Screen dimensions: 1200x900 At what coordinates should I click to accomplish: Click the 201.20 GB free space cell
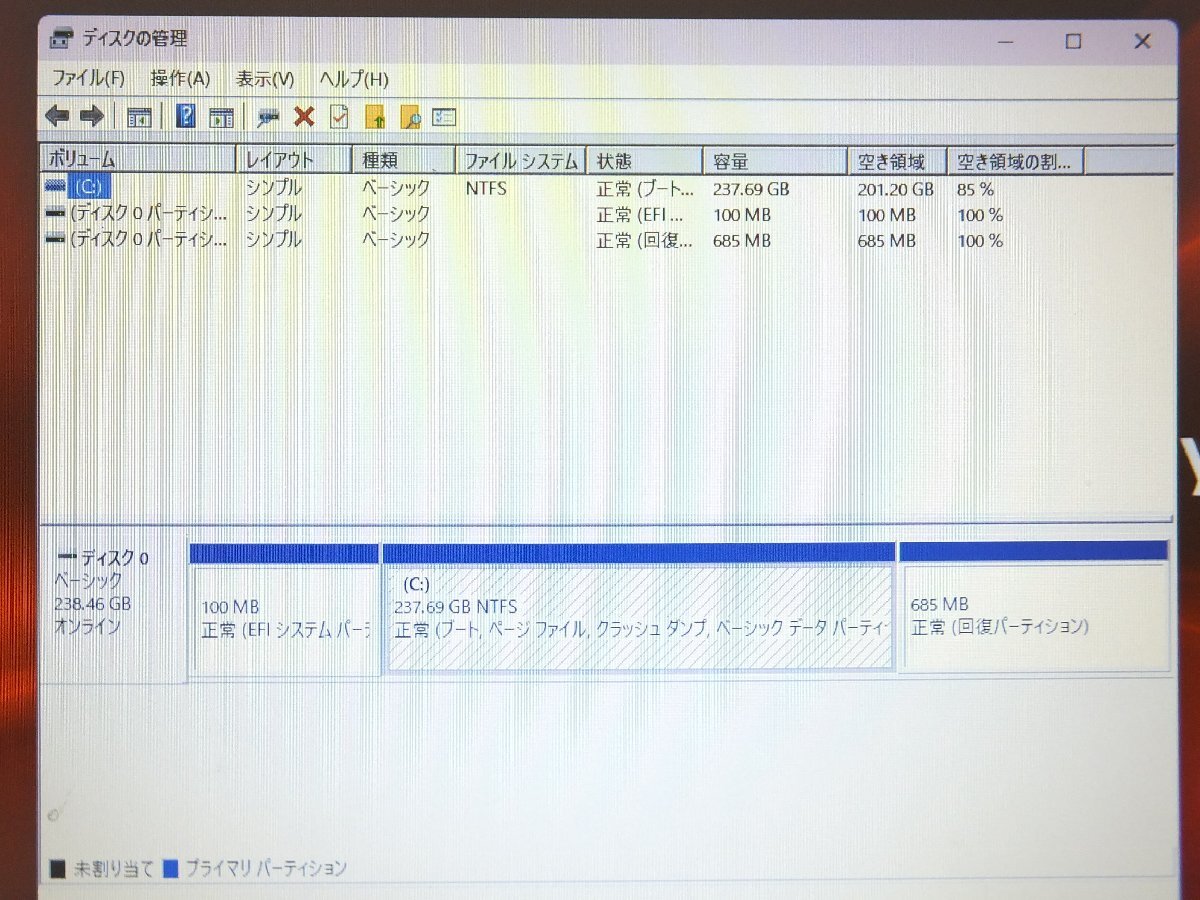[x=895, y=188]
